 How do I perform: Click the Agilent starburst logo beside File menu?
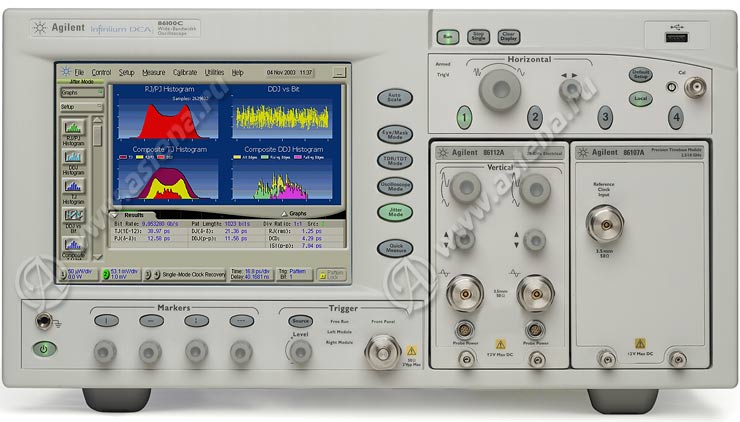[66, 72]
